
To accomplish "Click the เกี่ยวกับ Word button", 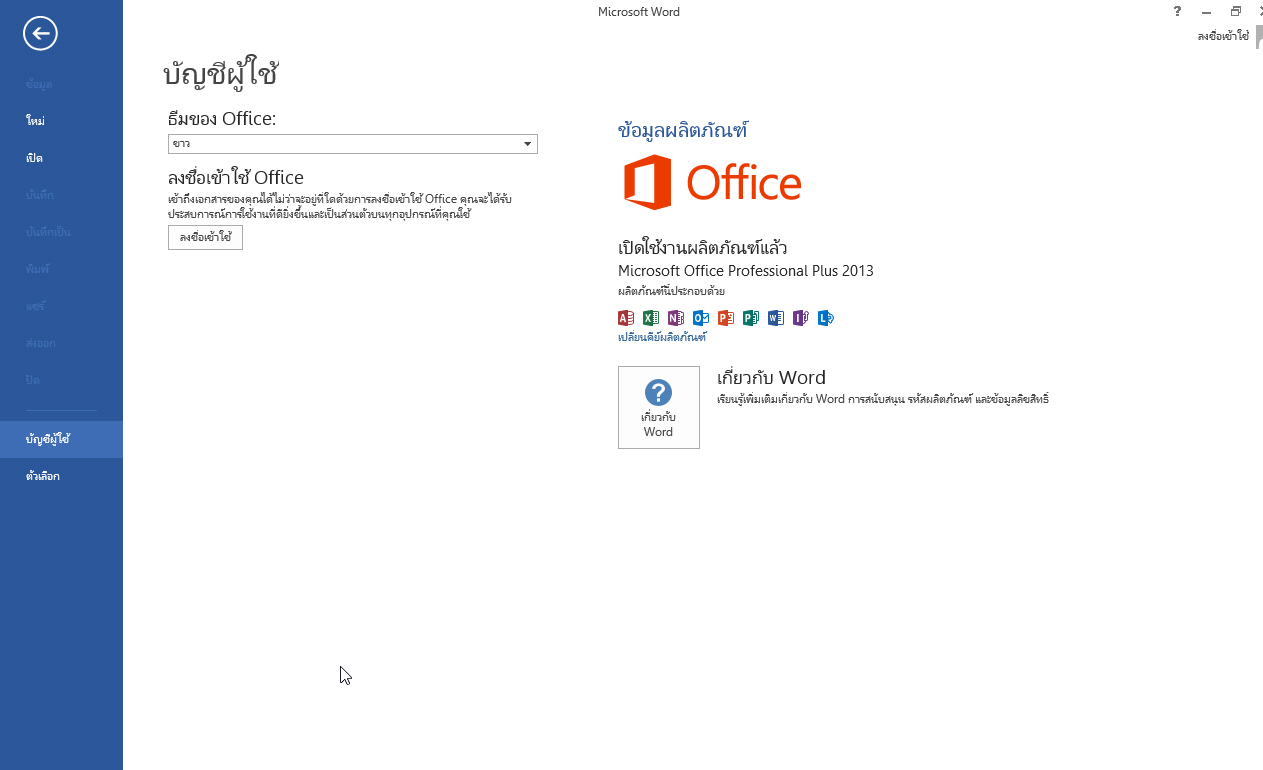I will click(x=658, y=407).
